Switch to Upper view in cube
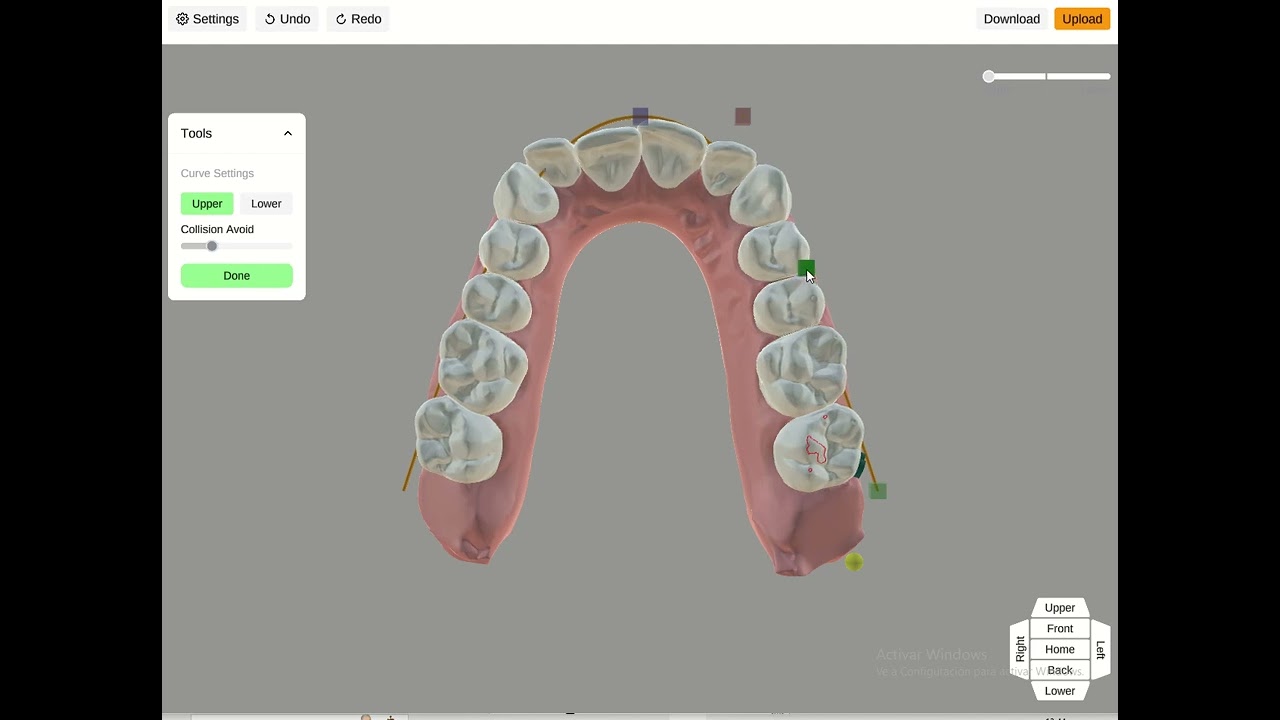This screenshot has width=1280, height=720. [x=1060, y=608]
